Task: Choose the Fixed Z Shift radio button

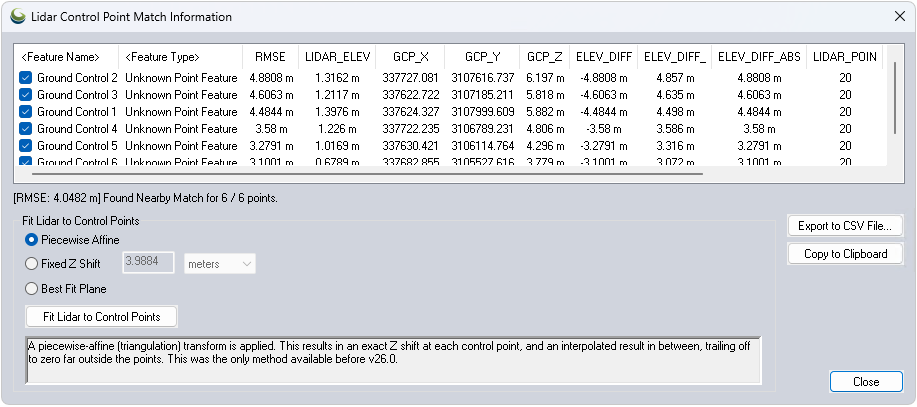Action: [x=32, y=264]
